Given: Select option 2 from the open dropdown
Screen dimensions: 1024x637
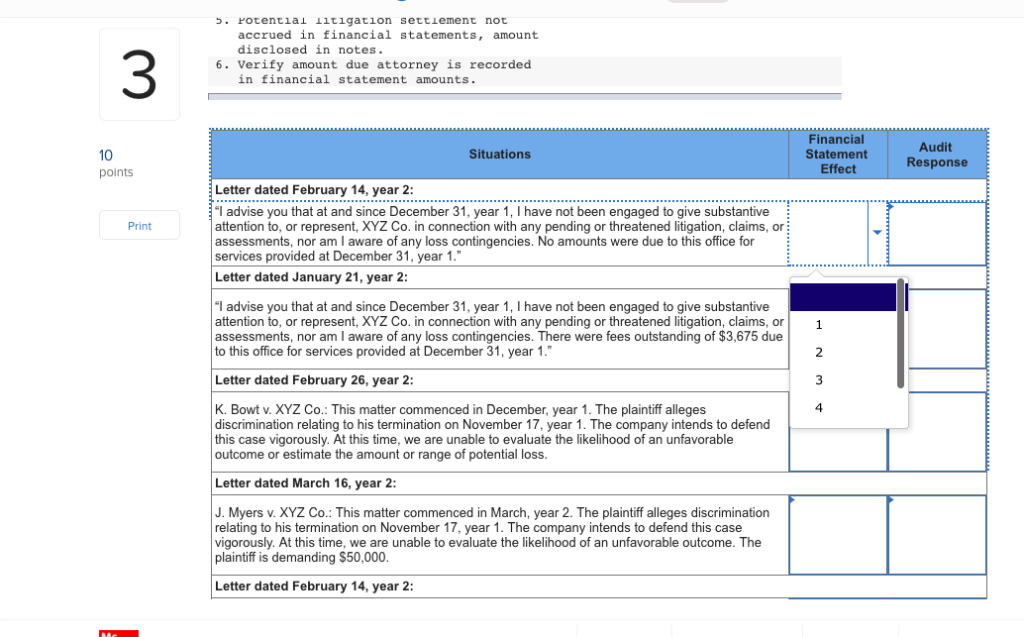Looking at the screenshot, I should click(x=819, y=352).
